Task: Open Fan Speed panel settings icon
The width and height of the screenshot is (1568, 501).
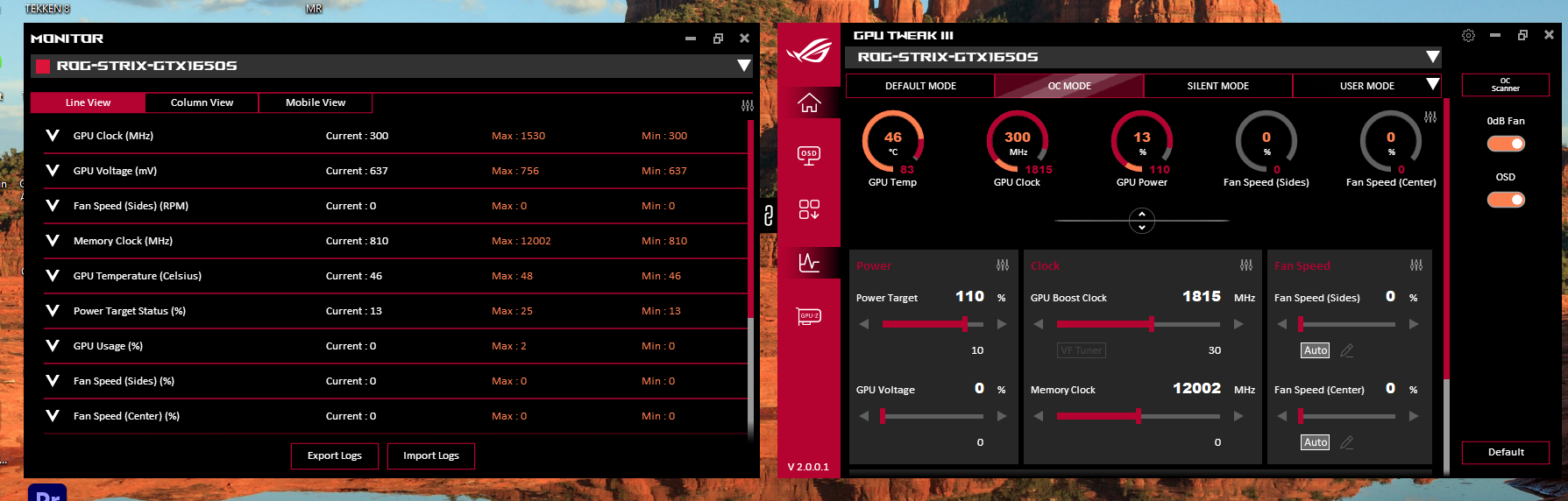Action: tap(1416, 265)
